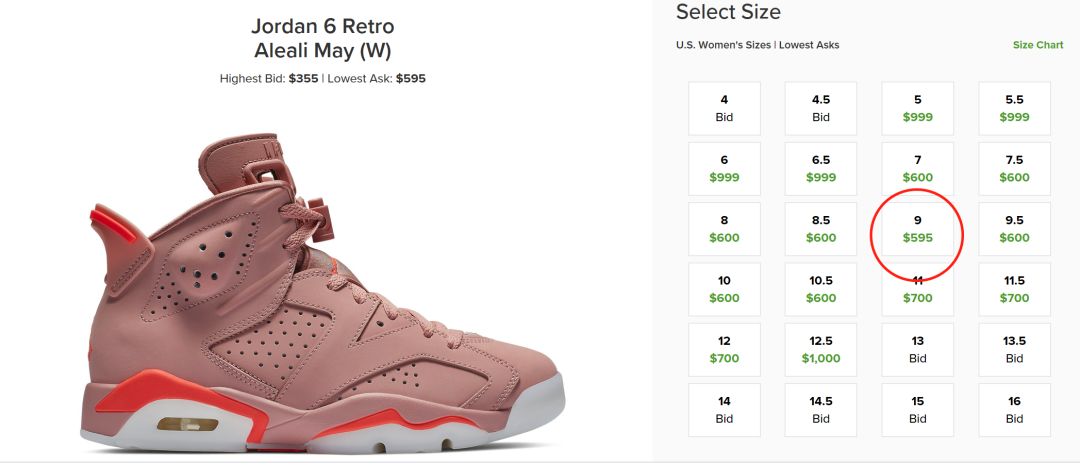Pick size 7.5 tile
The width and height of the screenshot is (1080, 465).
point(1014,168)
